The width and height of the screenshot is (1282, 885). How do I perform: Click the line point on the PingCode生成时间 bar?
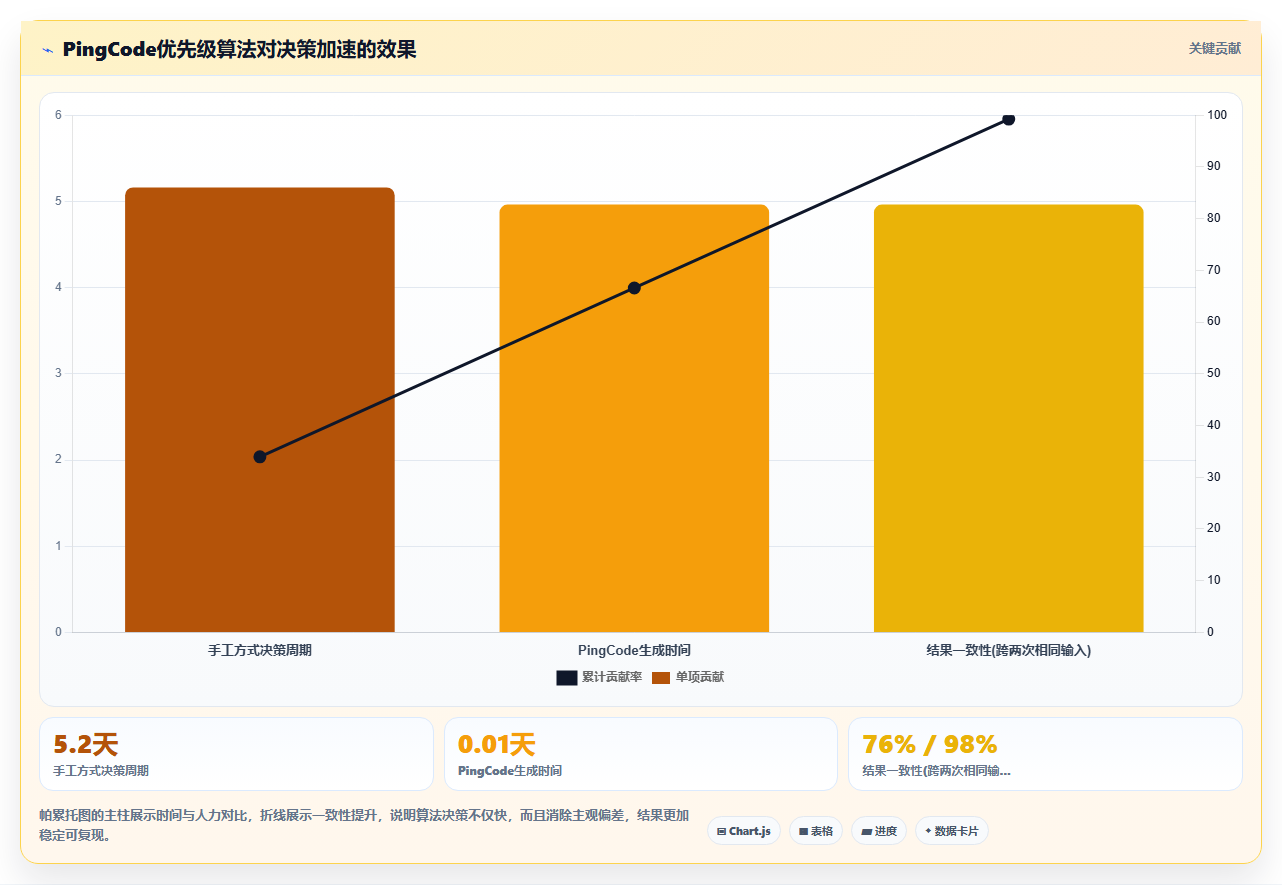point(634,288)
